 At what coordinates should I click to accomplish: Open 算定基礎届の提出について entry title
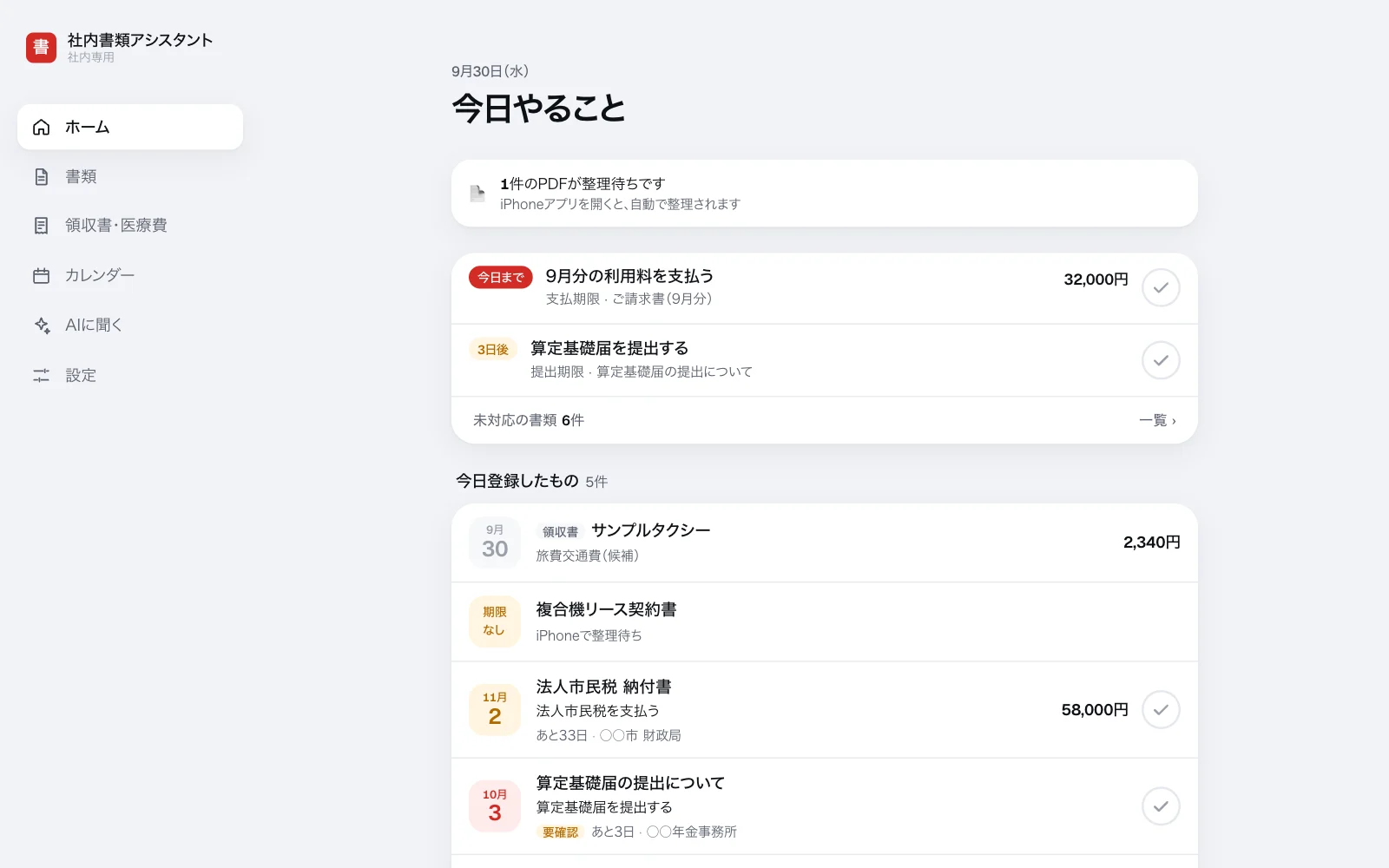tap(630, 783)
